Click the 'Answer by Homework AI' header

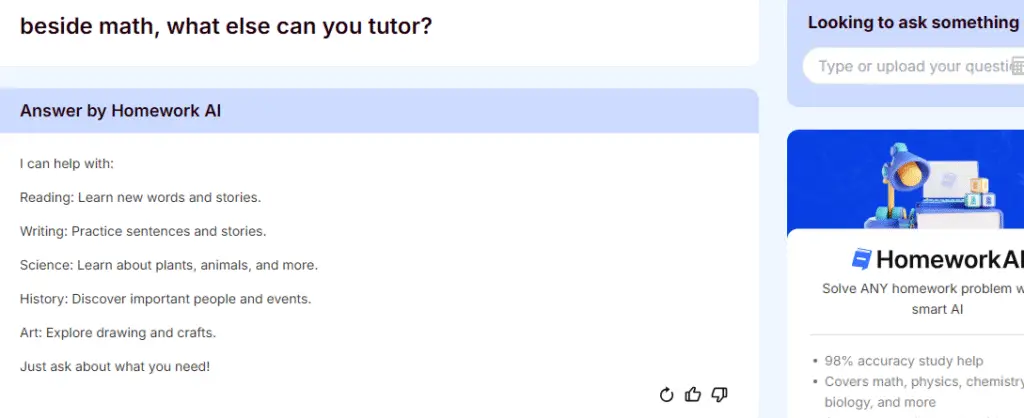[120, 110]
